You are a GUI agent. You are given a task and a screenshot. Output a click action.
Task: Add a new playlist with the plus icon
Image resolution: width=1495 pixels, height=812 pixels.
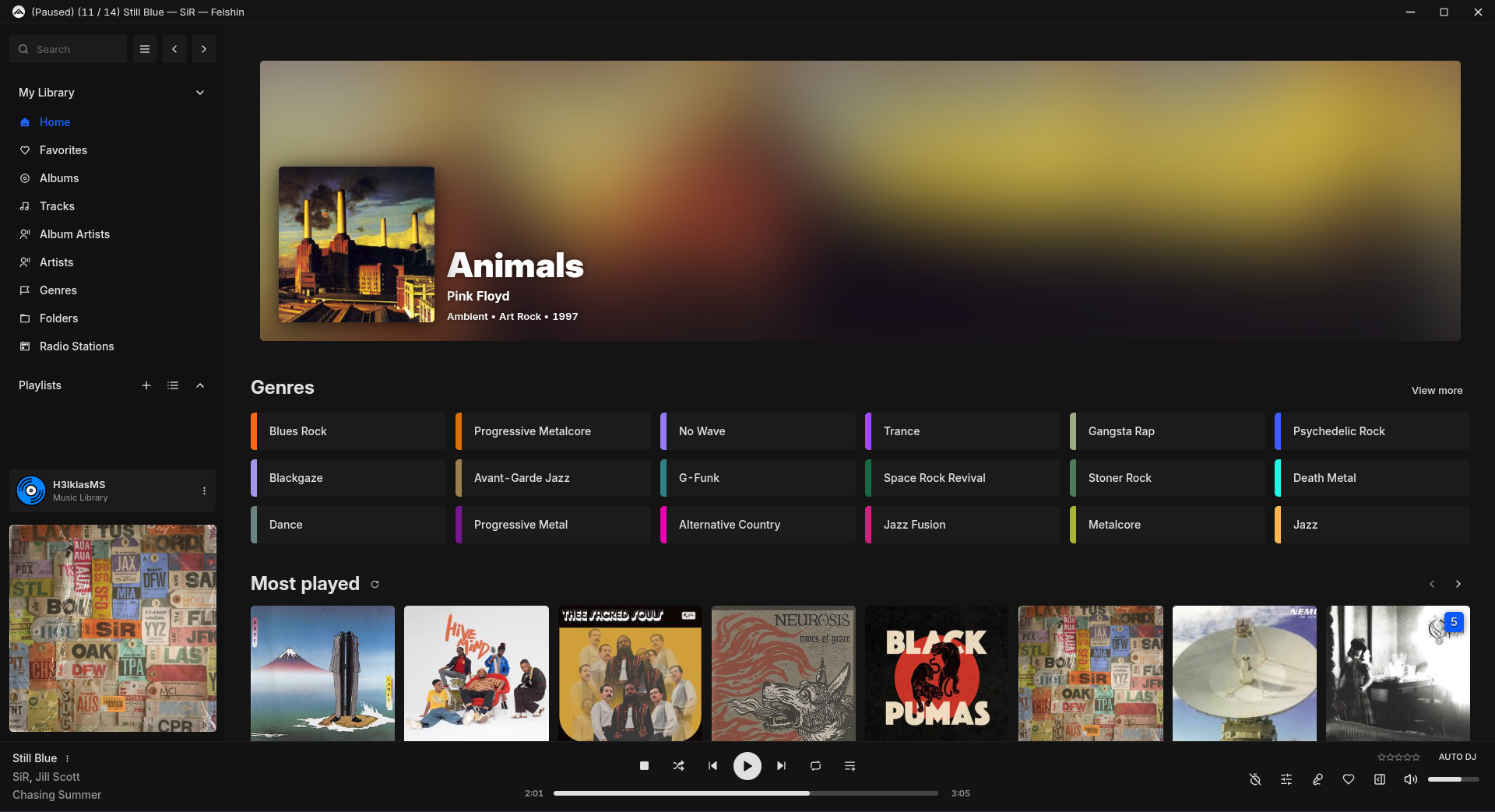146,385
